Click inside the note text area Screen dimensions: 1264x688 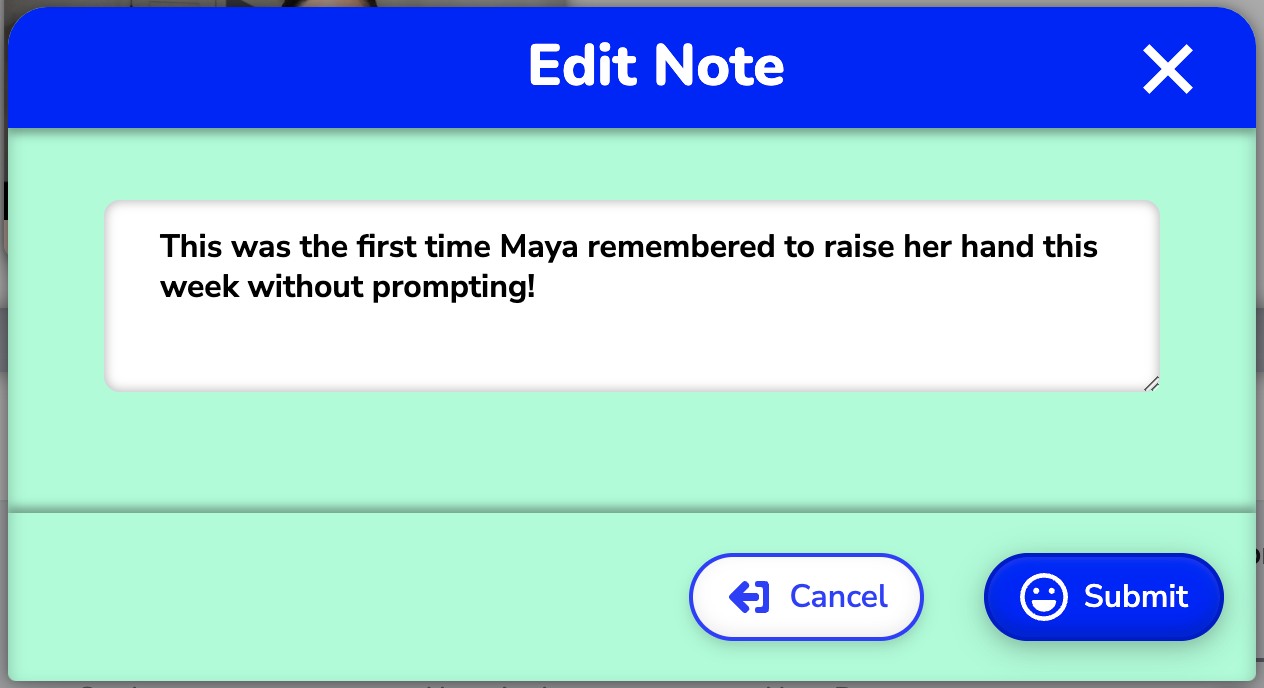click(x=632, y=296)
